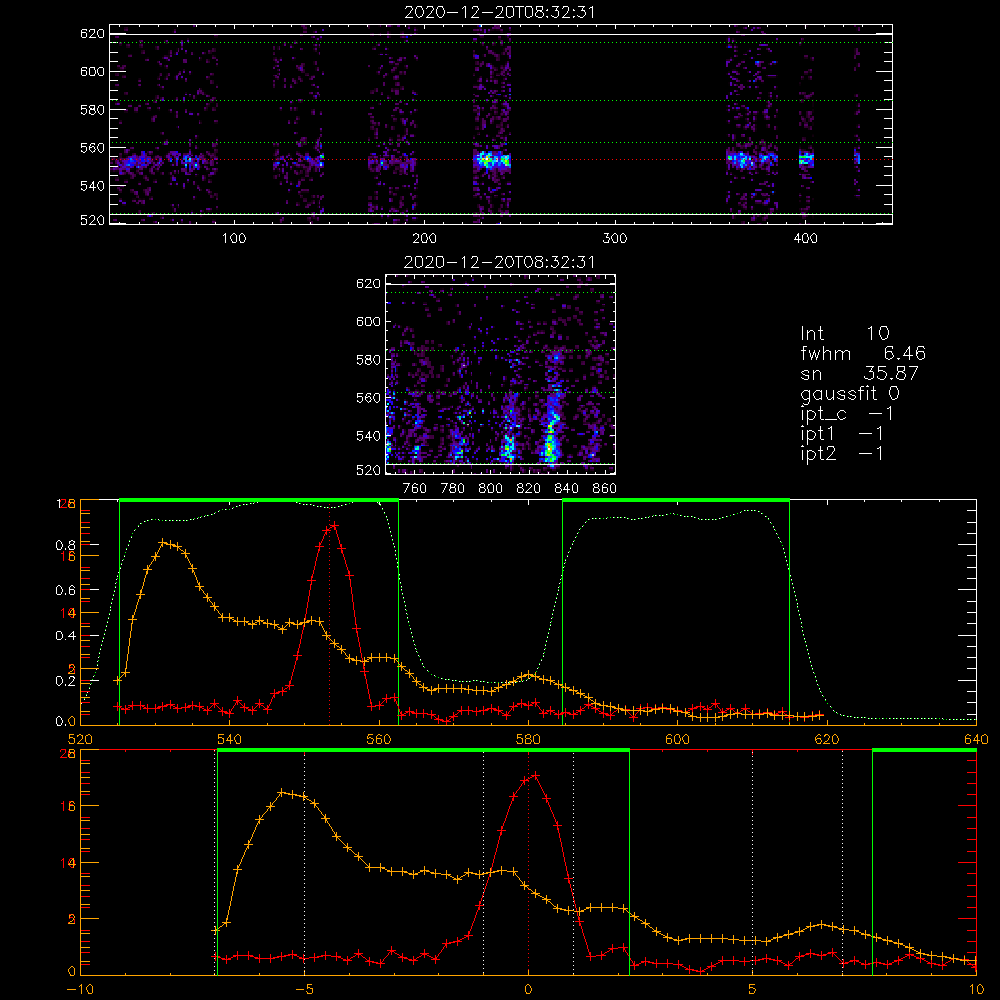Select the 'fwhm 6.46' readout

tap(863, 353)
